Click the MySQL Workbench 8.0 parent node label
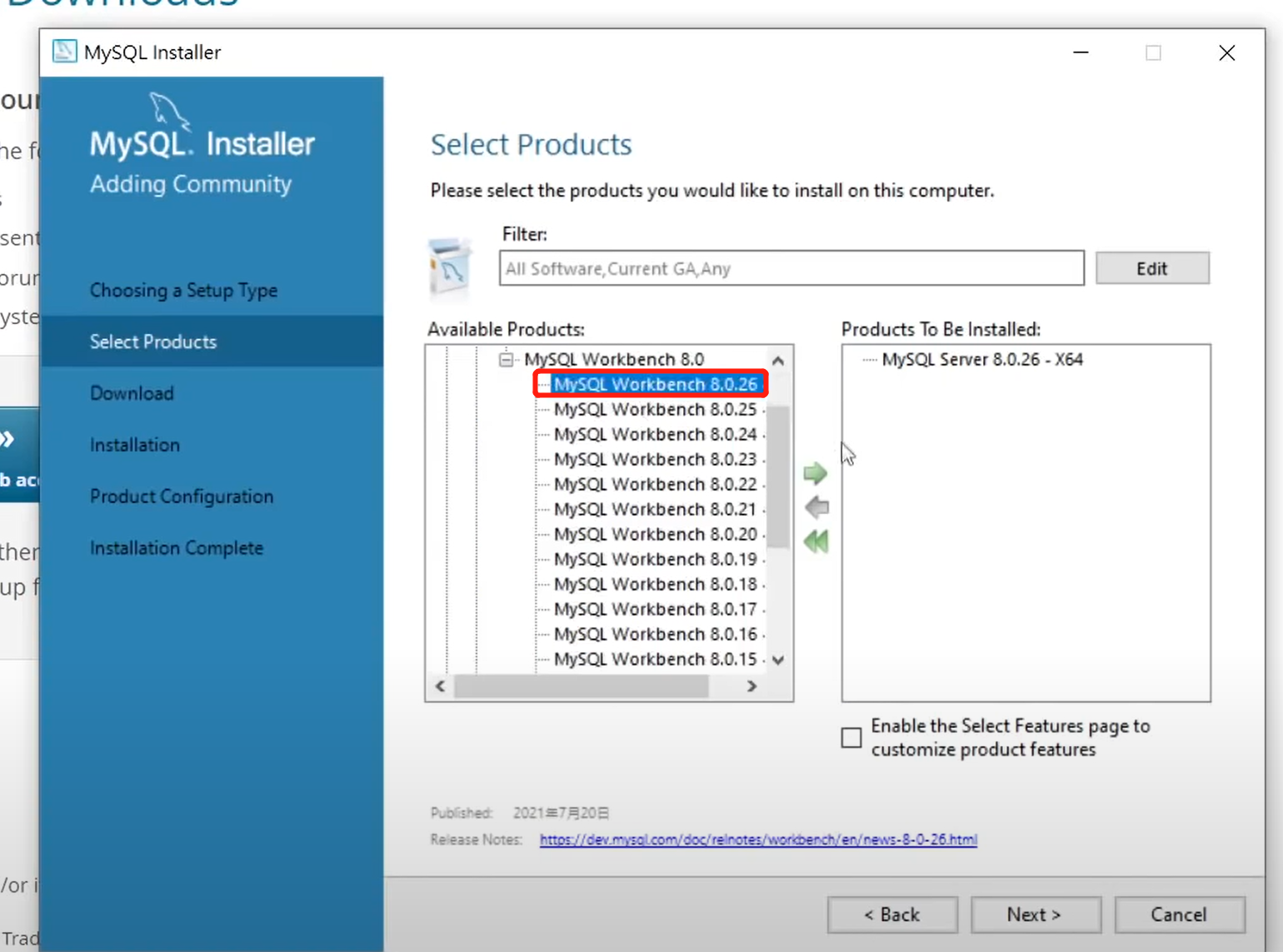Screen dimensions: 1283x952 [x=614, y=359]
